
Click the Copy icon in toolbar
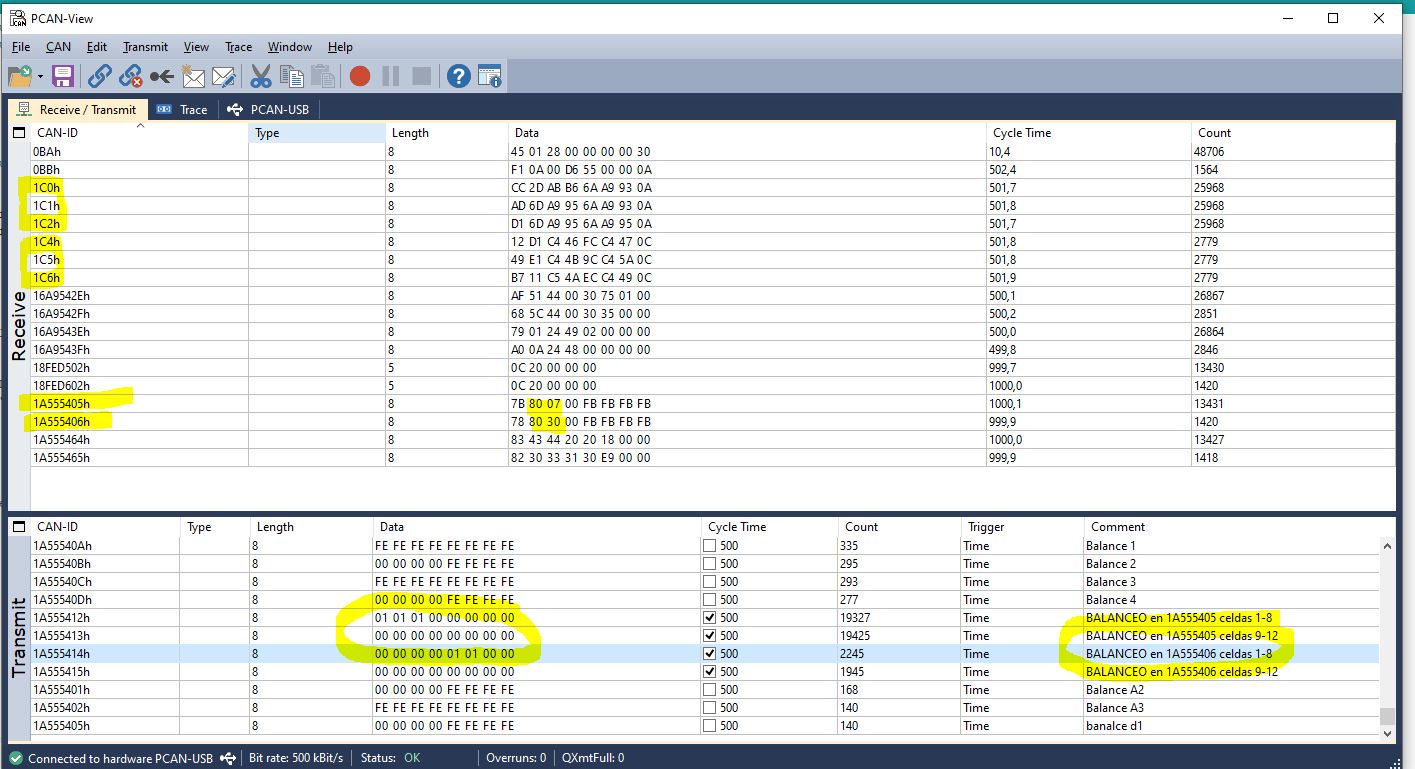(291, 76)
